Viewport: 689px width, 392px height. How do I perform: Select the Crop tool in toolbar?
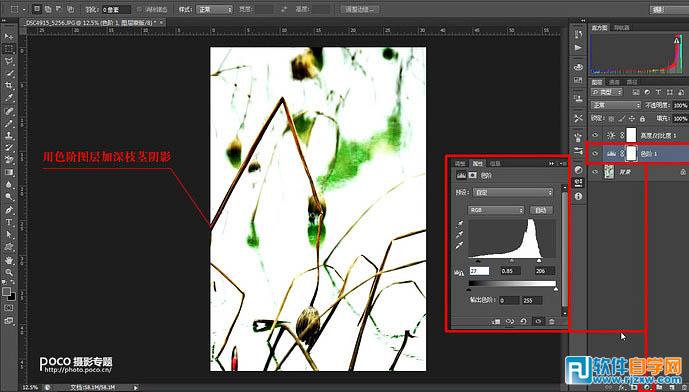[9, 86]
